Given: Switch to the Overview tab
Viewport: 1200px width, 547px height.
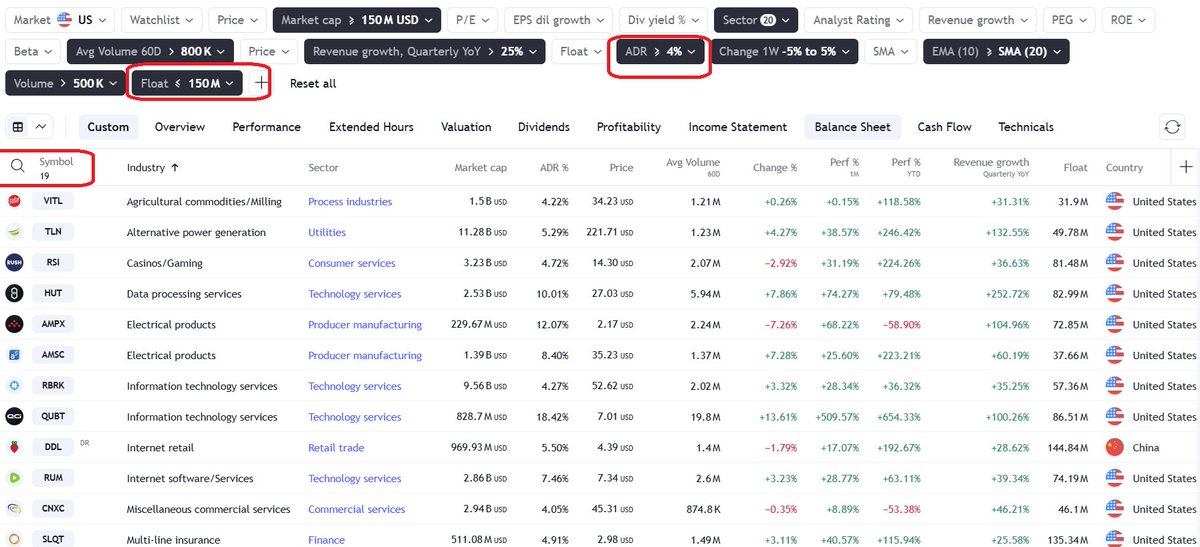Looking at the screenshot, I should (180, 127).
